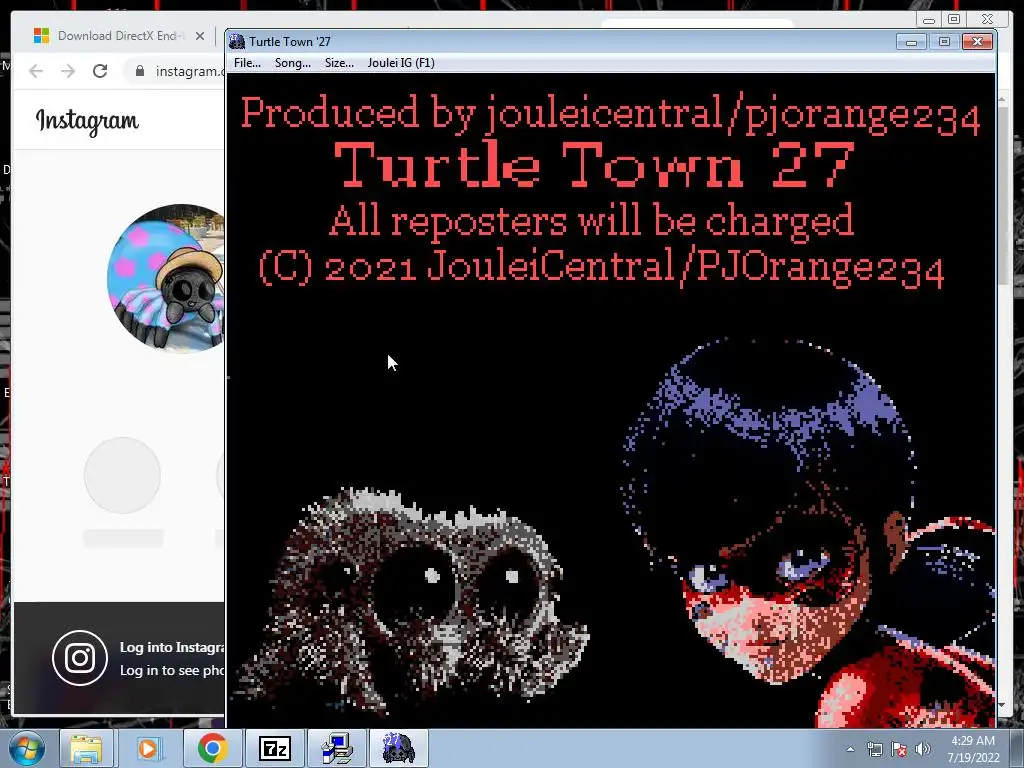This screenshot has width=1024, height=768.
Task: Click the Turtle Town '27 window title text
Action: coord(289,42)
